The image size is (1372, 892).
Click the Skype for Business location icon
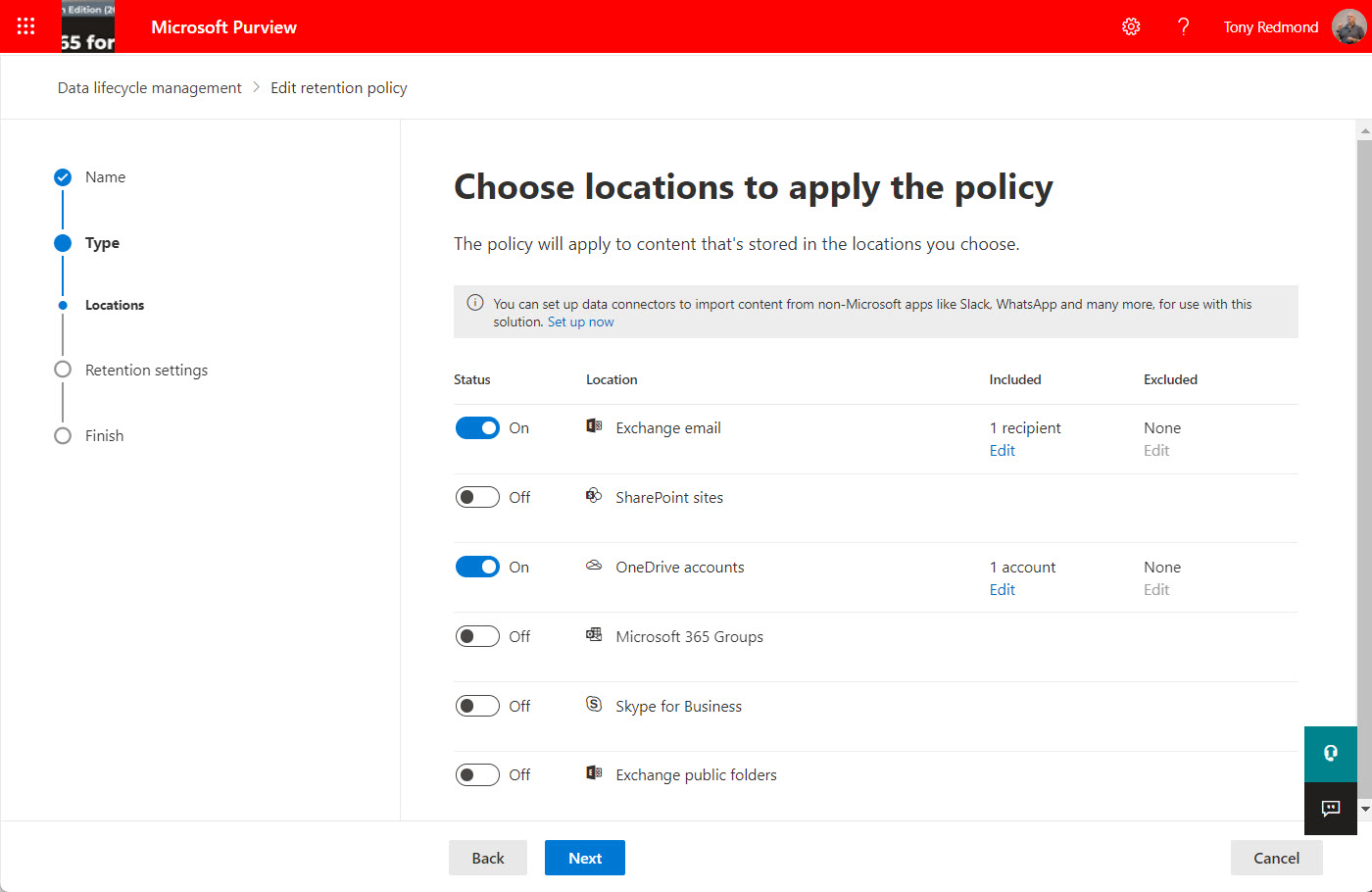(x=593, y=705)
